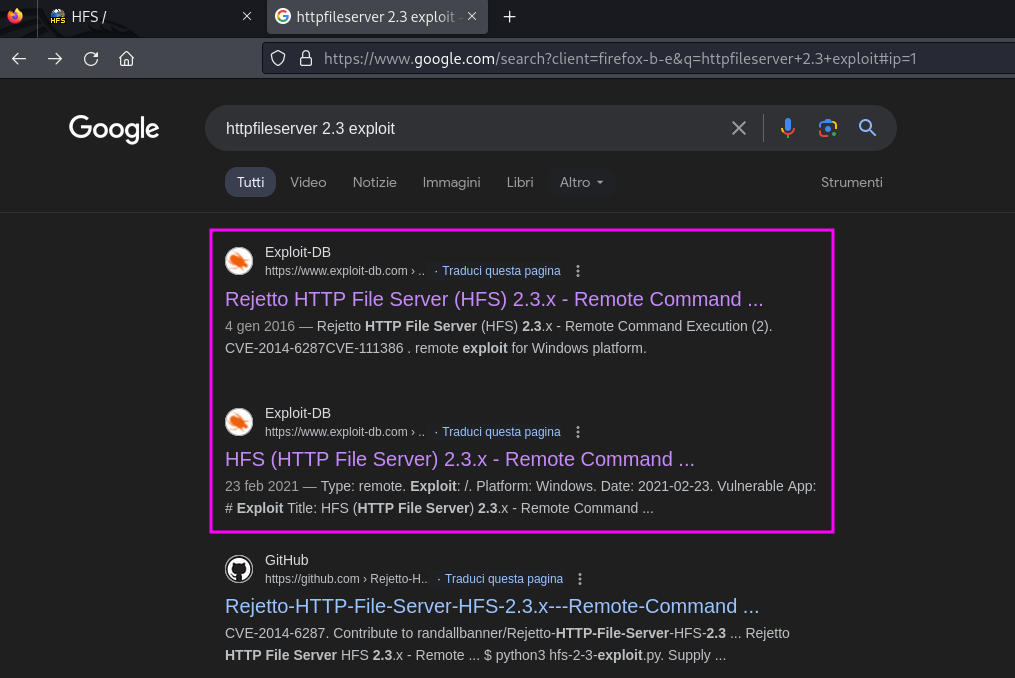Image resolution: width=1015 pixels, height=678 pixels.
Task: Select the Tutti results filter
Action: coord(251,183)
